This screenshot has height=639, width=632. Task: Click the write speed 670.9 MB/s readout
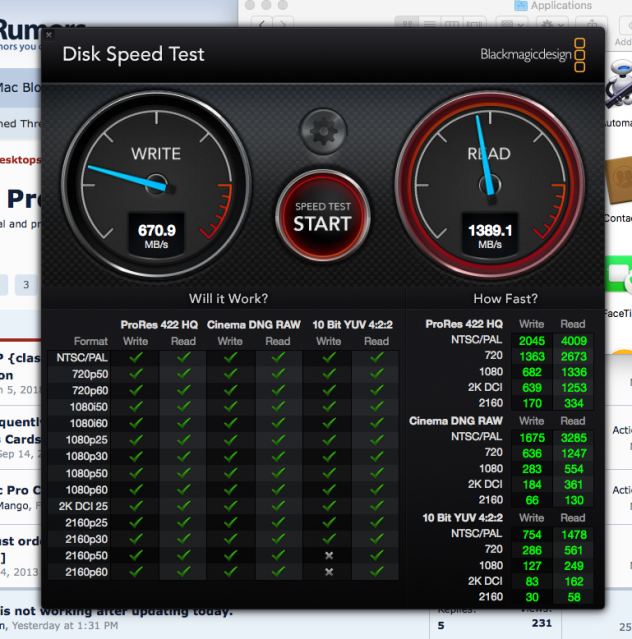(x=156, y=236)
